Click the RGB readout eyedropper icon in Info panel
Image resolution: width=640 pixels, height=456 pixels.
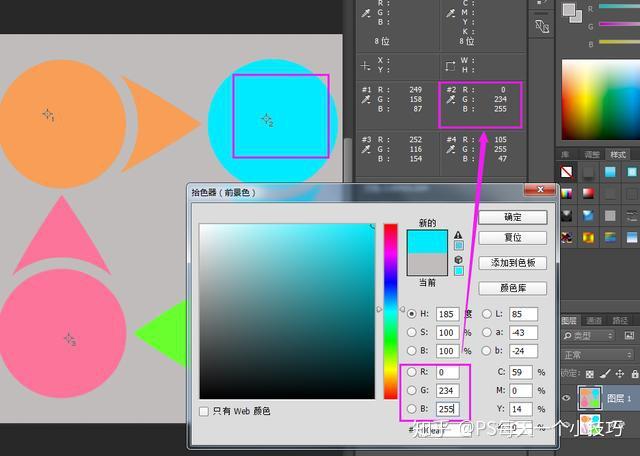366,13
